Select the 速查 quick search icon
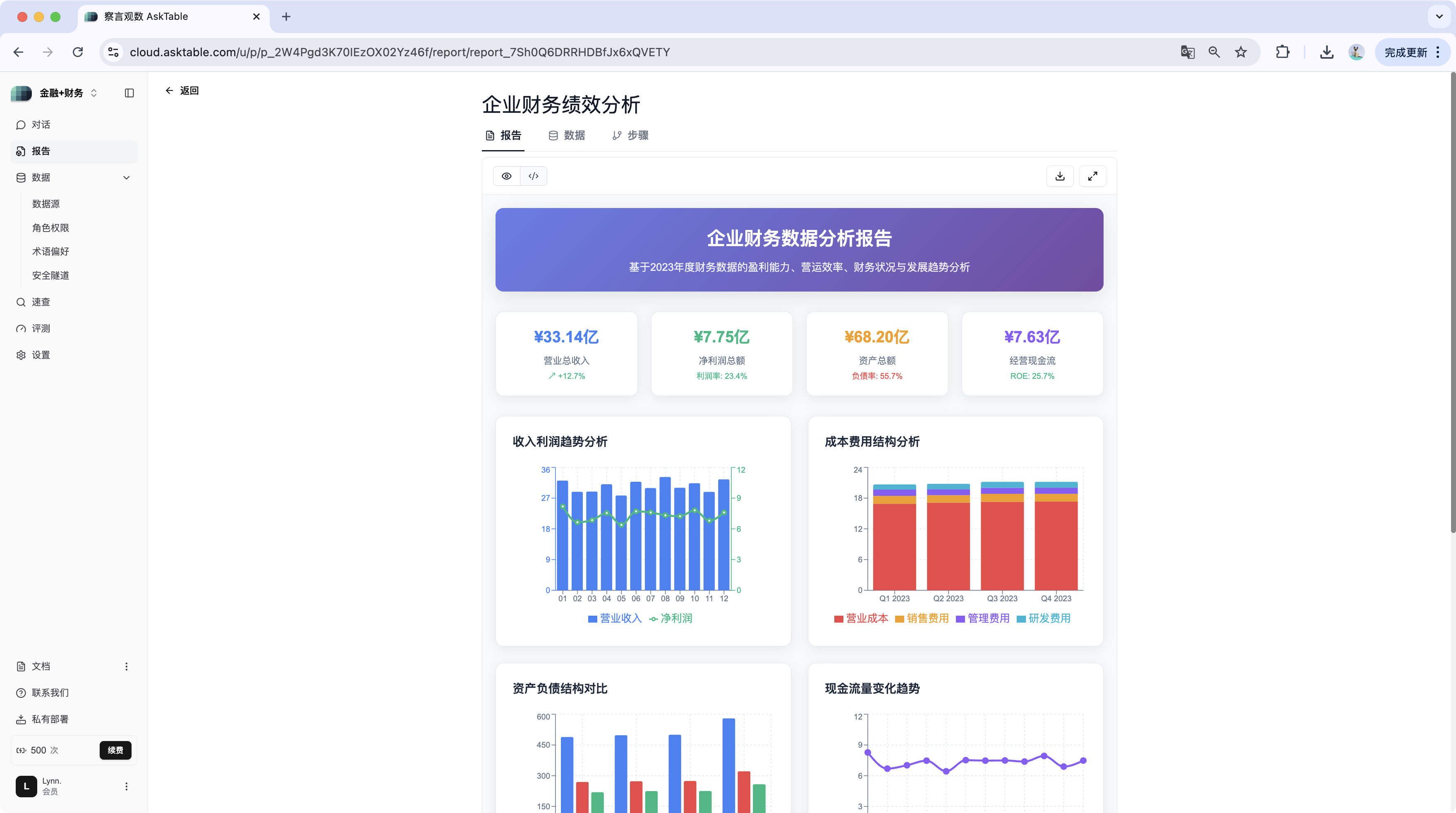 tap(40, 302)
